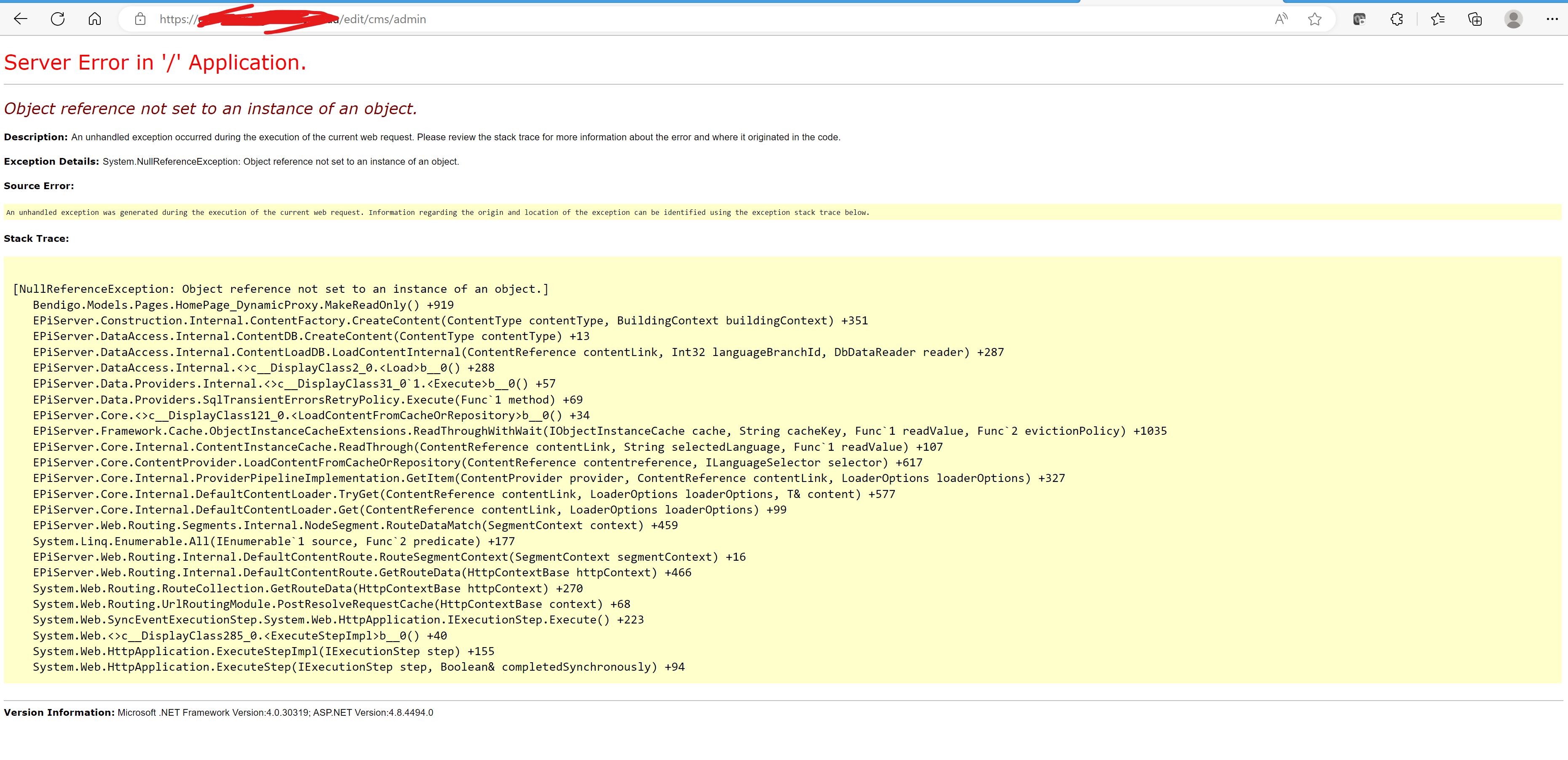
Task: Click the 'Server Error in / Application' heading
Action: (155, 63)
